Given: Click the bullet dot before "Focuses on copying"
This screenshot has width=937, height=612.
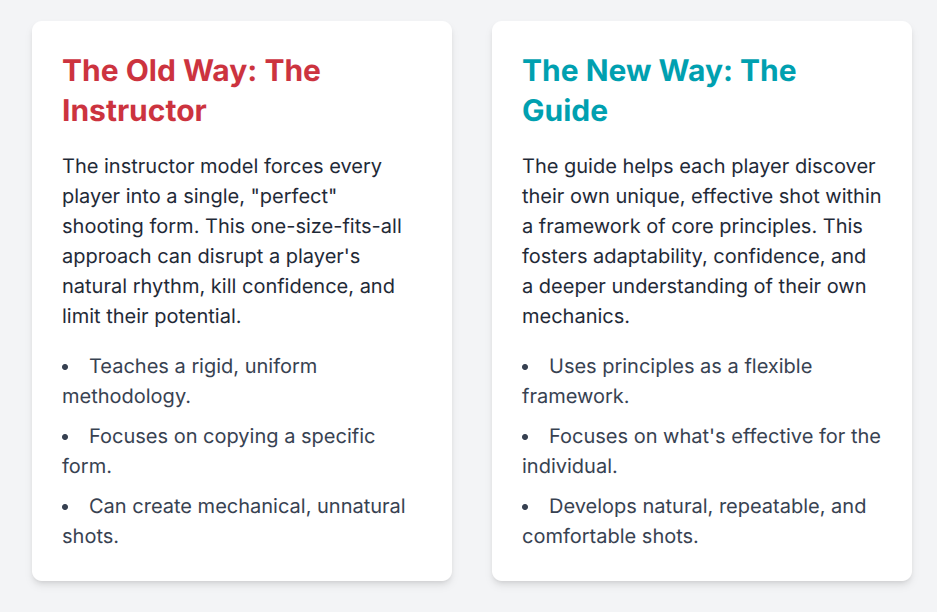Looking at the screenshot, I should [66, 438].
